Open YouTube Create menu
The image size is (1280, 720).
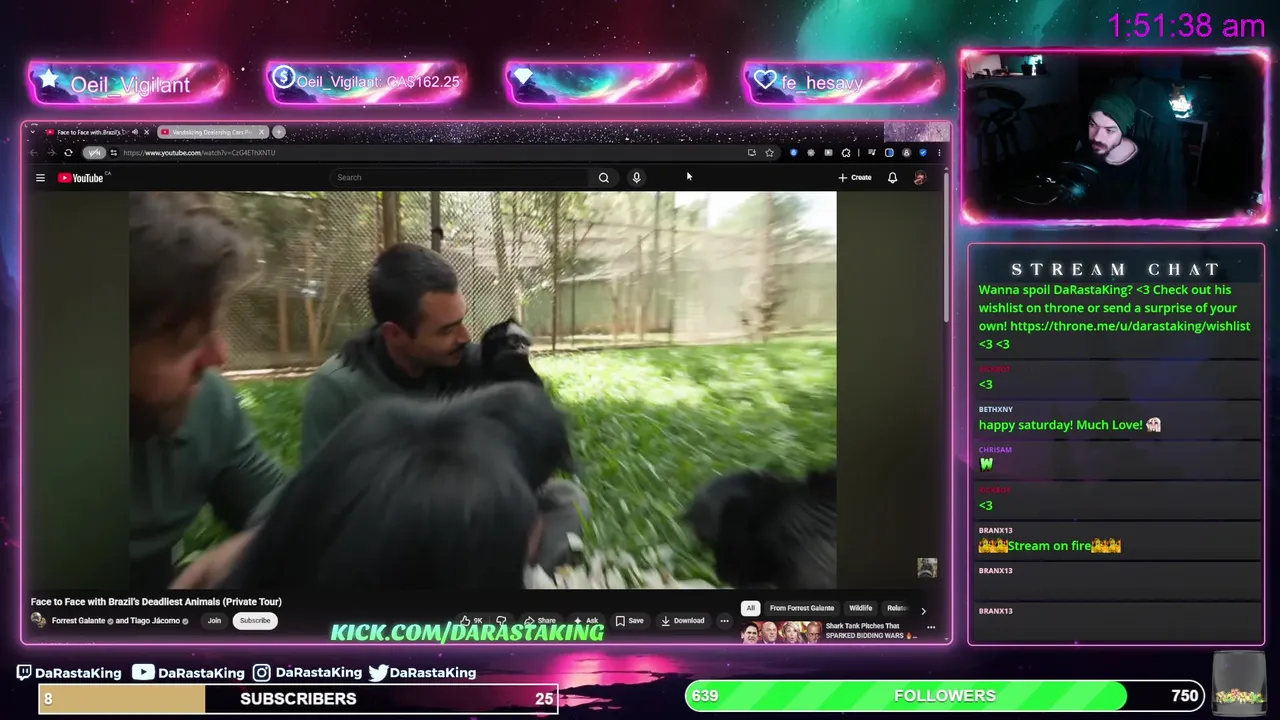coord(855,177)
